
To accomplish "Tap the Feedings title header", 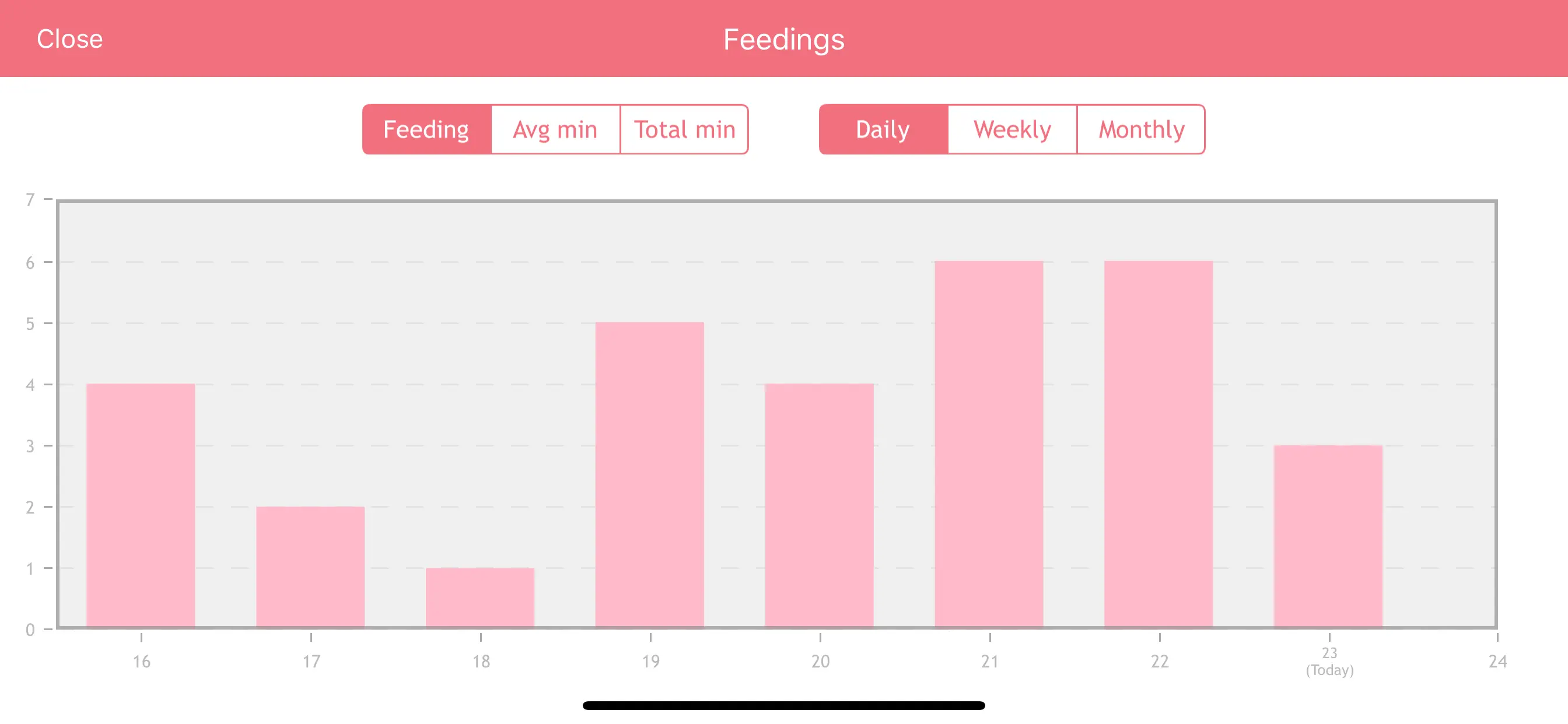I will (783, 40).
